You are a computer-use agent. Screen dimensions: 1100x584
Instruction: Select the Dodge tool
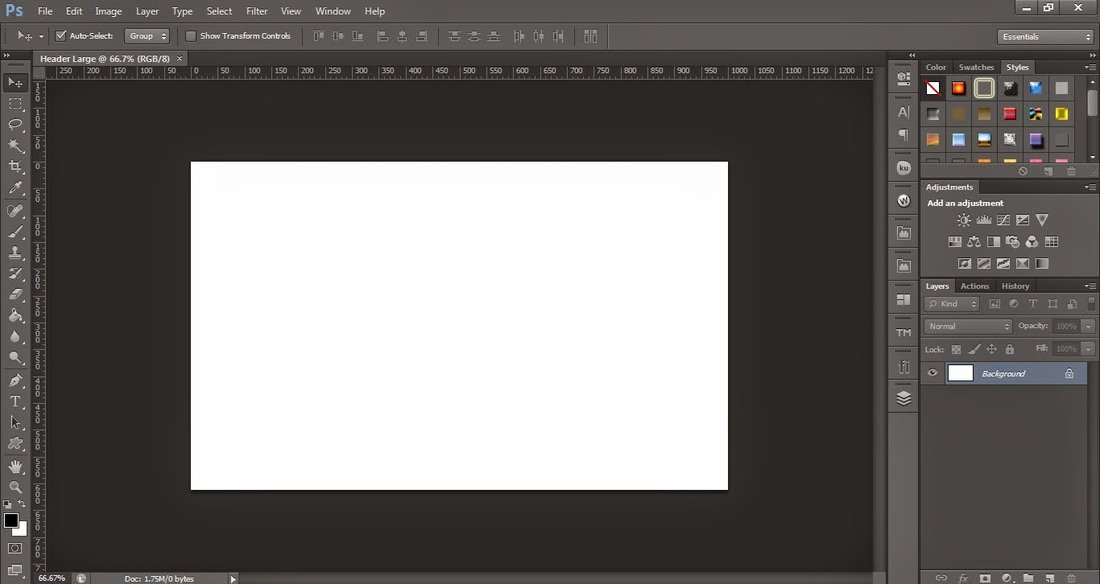(15, 358)
